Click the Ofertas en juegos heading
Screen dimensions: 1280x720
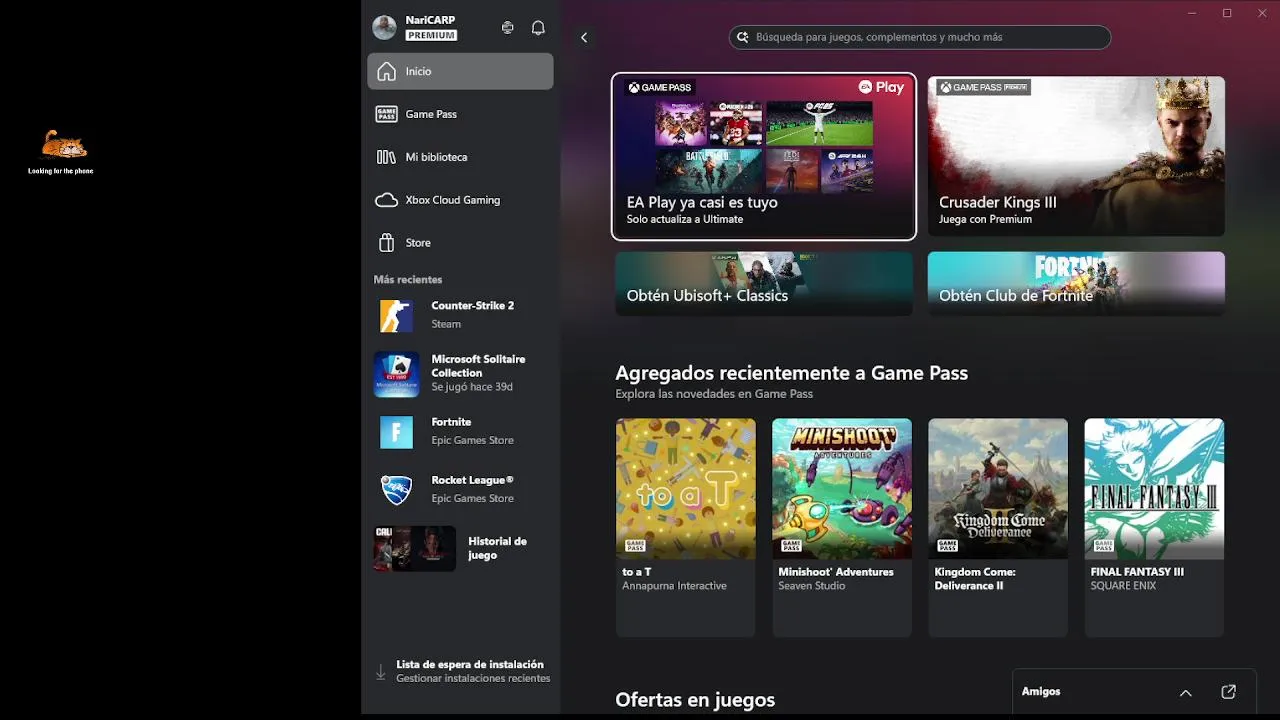tap(695, 700)
